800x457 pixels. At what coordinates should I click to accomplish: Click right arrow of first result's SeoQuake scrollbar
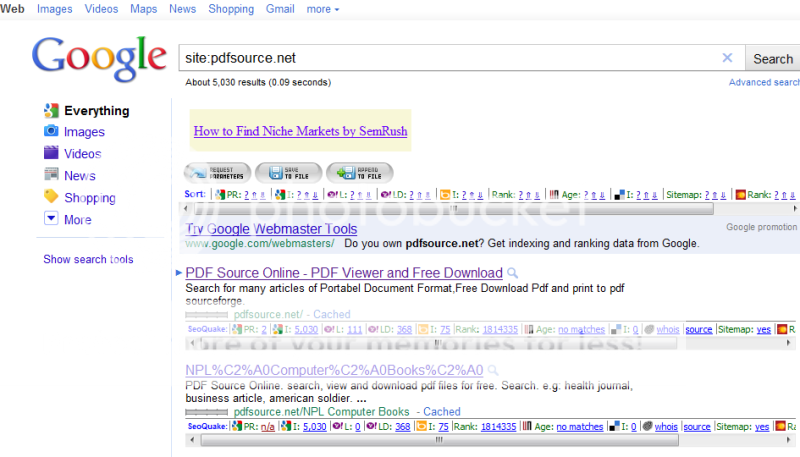pyautogui.click(x=789, y=343)
